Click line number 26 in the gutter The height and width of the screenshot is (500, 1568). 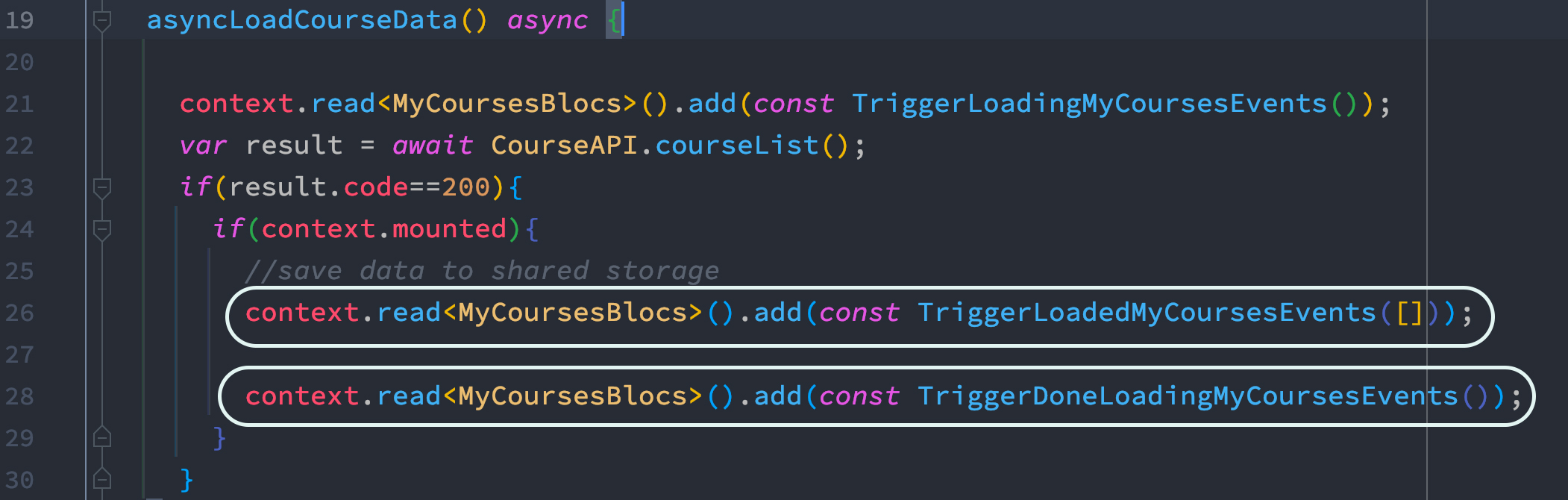(19, 313)
